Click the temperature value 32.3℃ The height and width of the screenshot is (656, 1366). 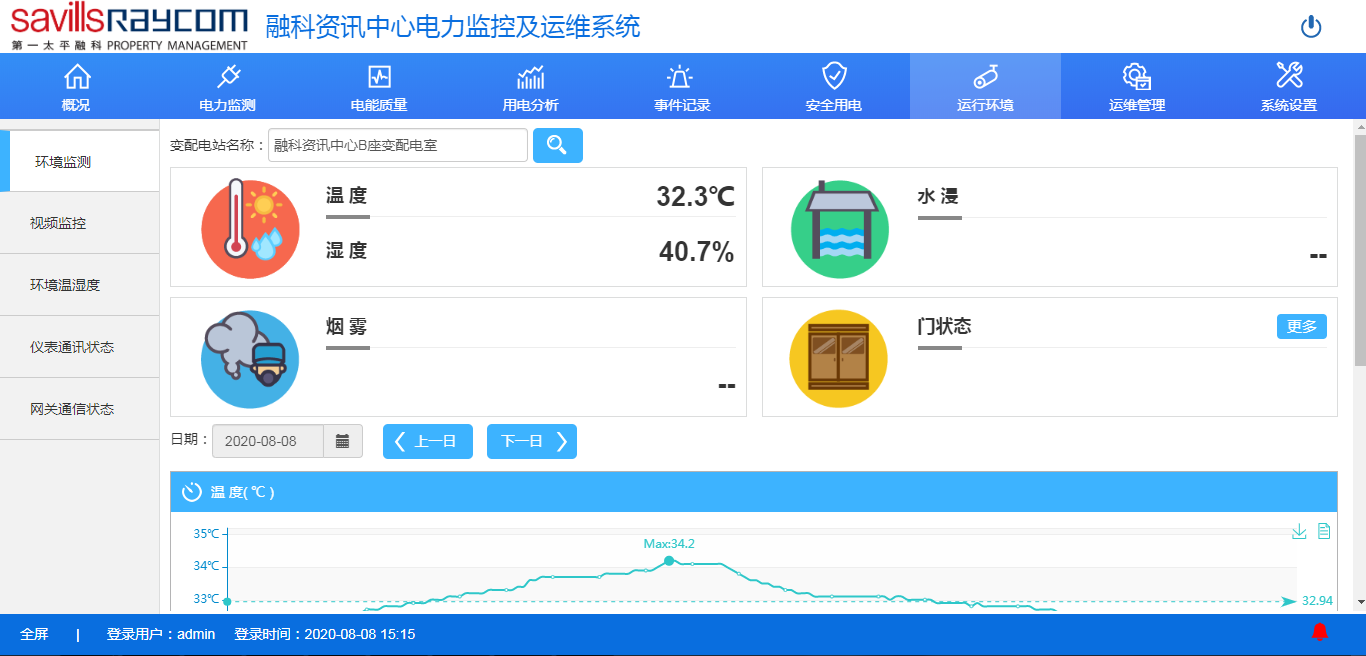point(696,197)
